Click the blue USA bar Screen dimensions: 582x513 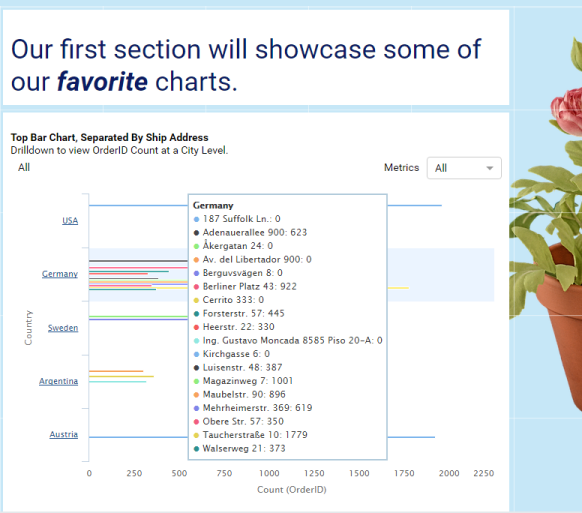415,205
